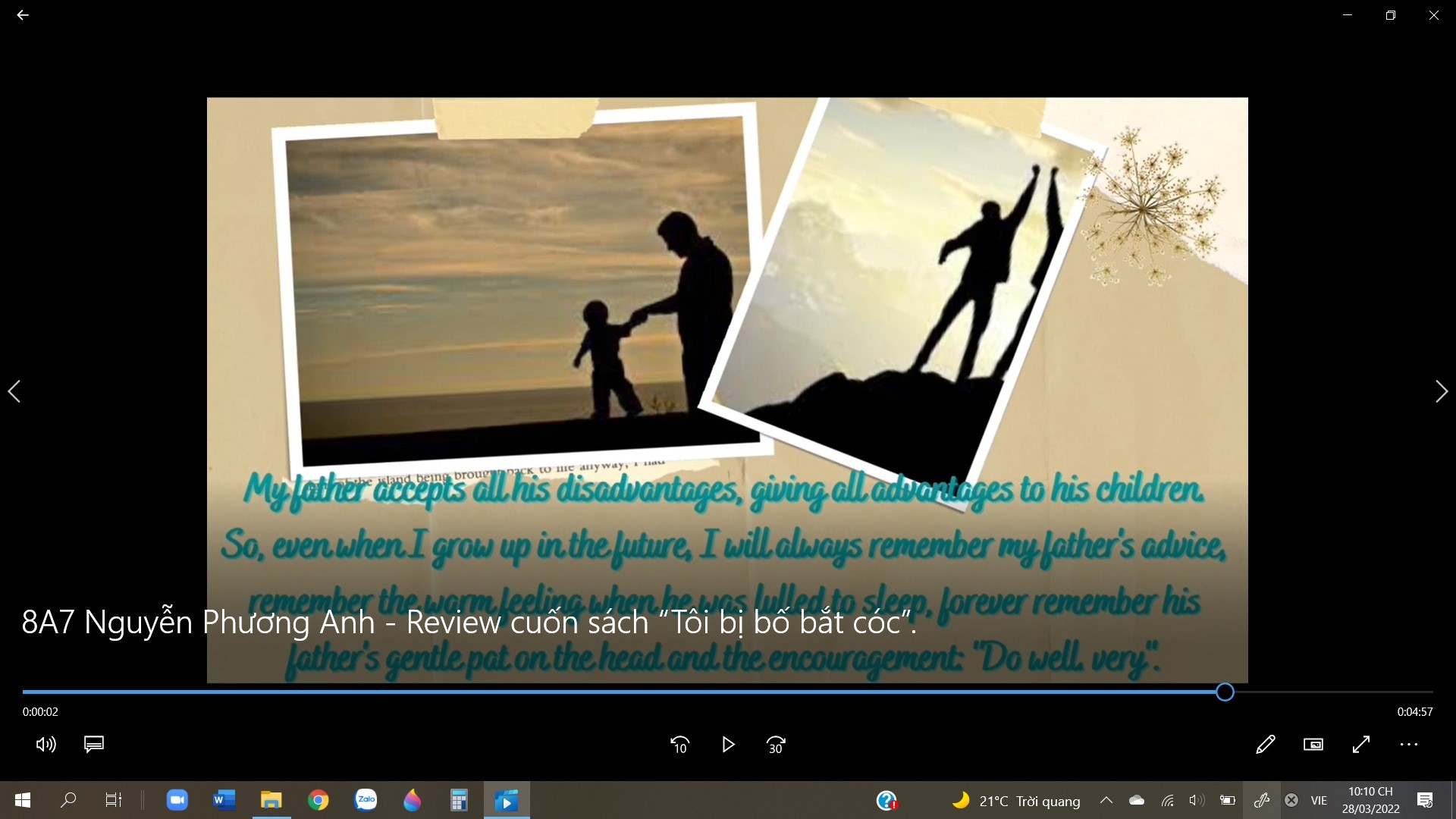Play the video
1456x819 pixels.
[728, 745]
